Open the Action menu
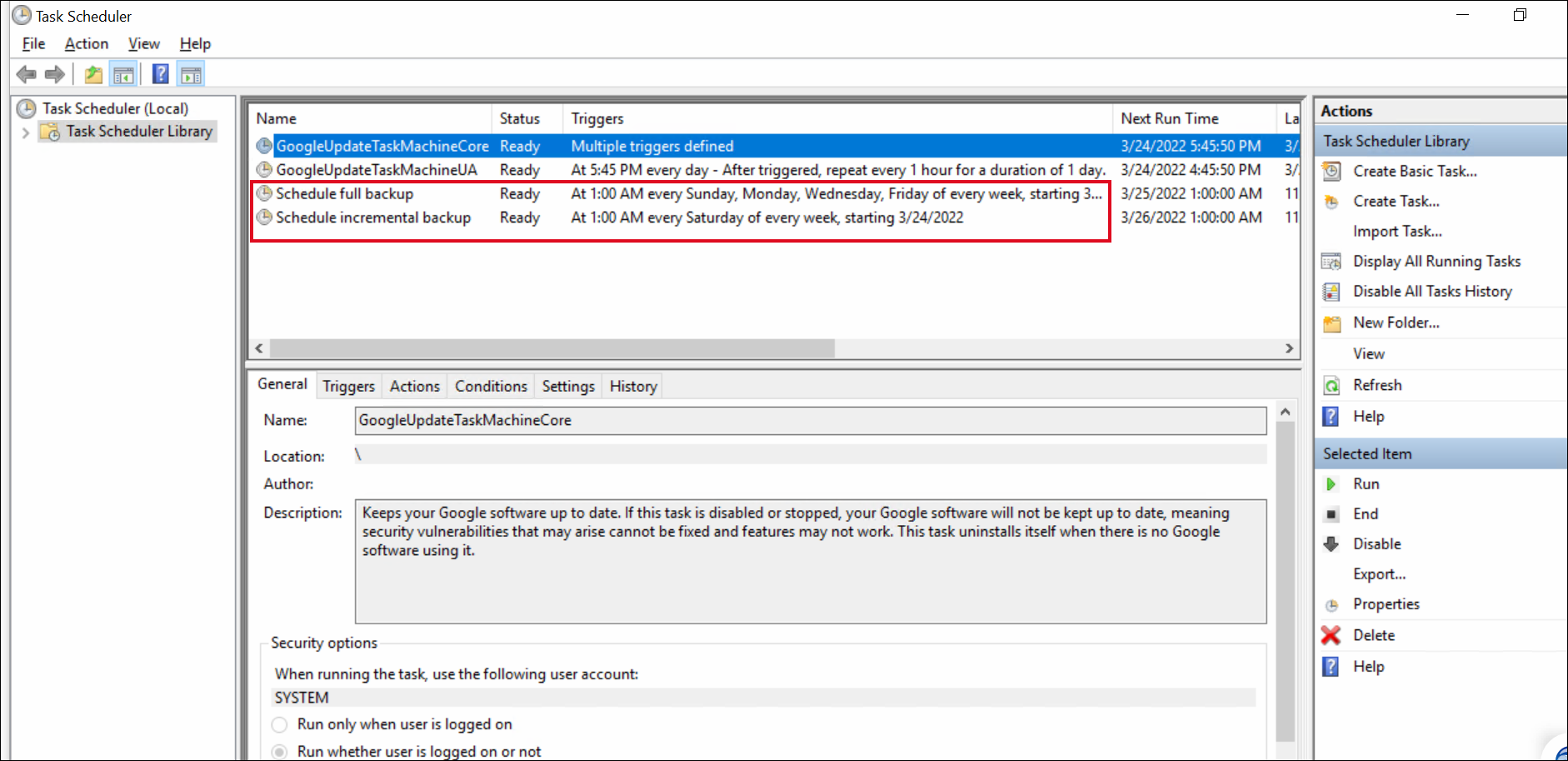The height and width of the screenshot is (761, 1568). point(87,44)
